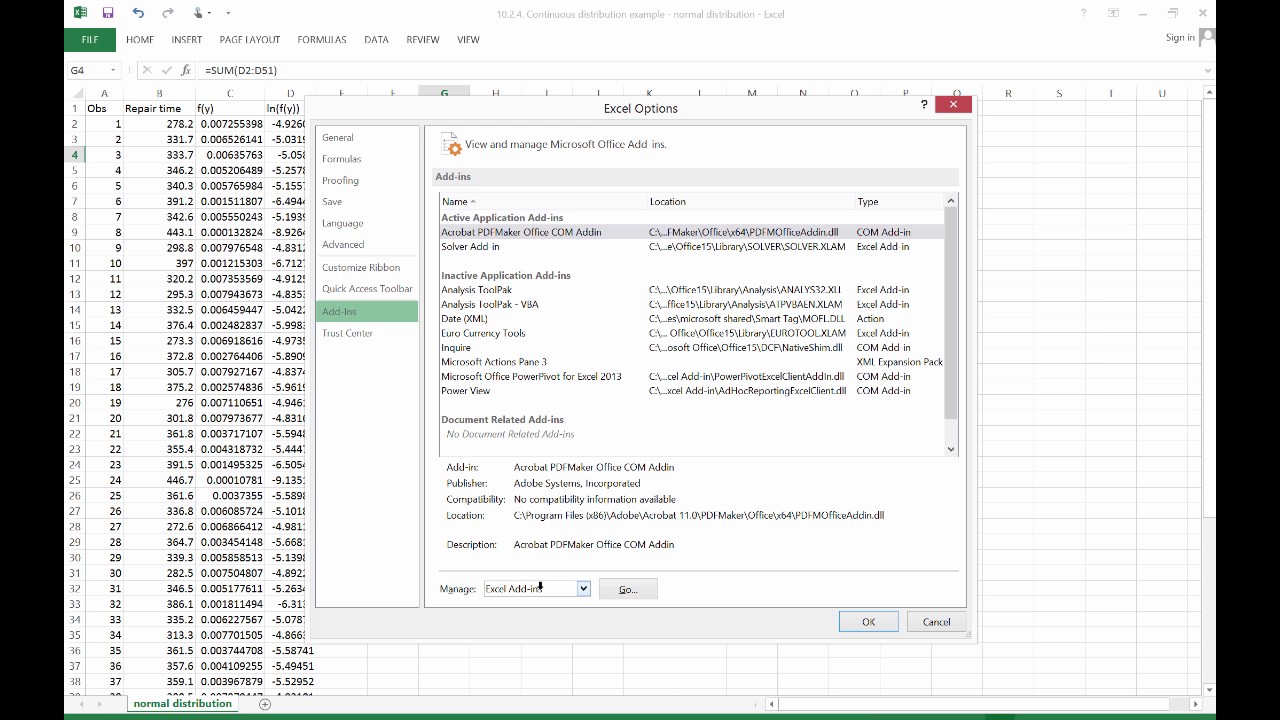Screen dimensions: 1280x720
Task: Click the Type column header
Action: click(x=898, y=201)
